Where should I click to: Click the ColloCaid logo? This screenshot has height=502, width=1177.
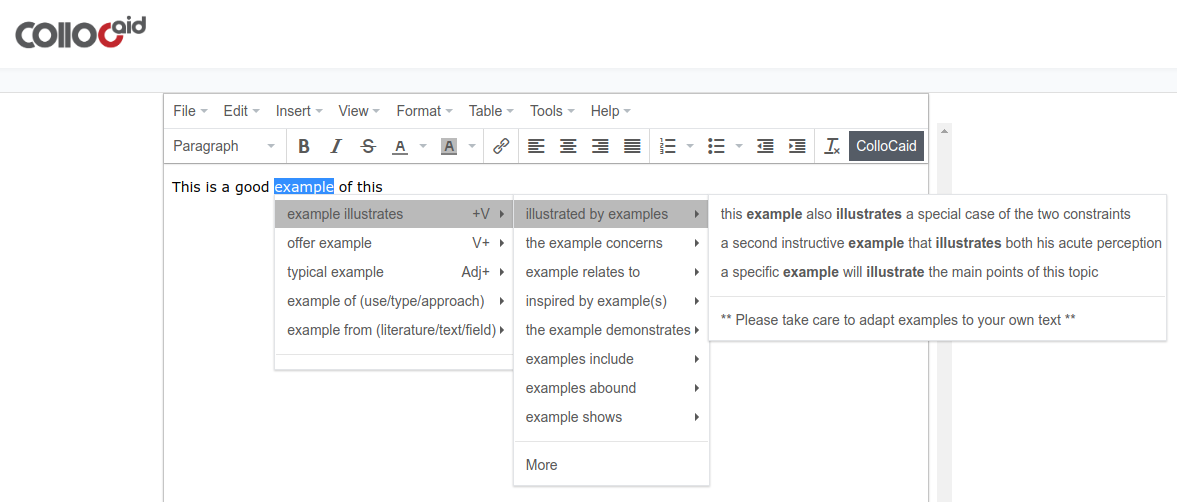(x=80, y=34)
